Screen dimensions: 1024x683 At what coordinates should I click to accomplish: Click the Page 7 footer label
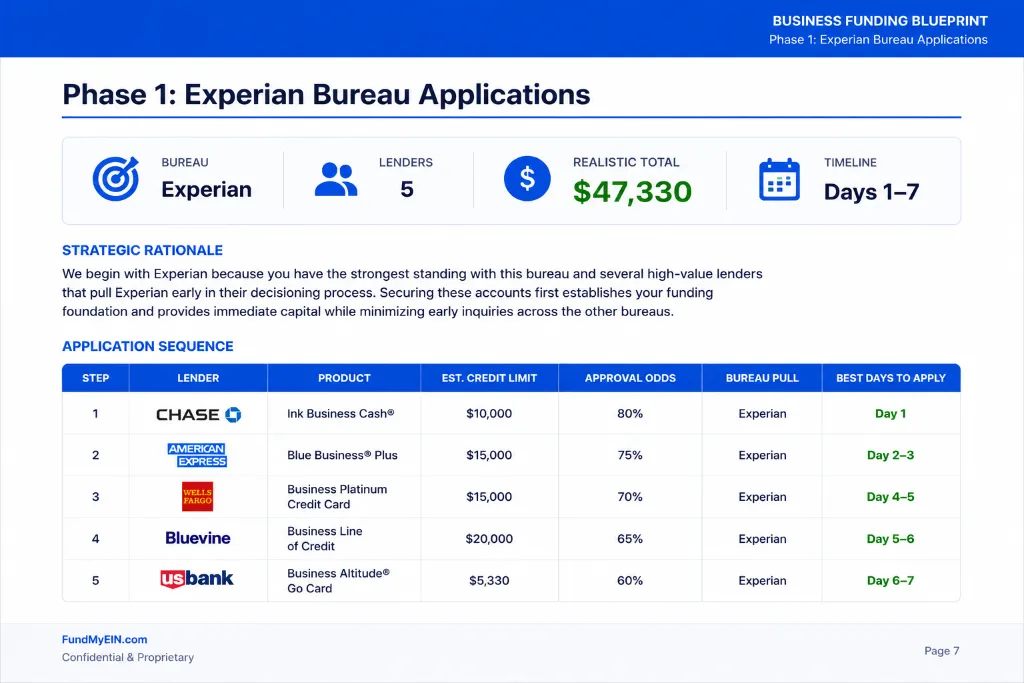pos(942,650)
